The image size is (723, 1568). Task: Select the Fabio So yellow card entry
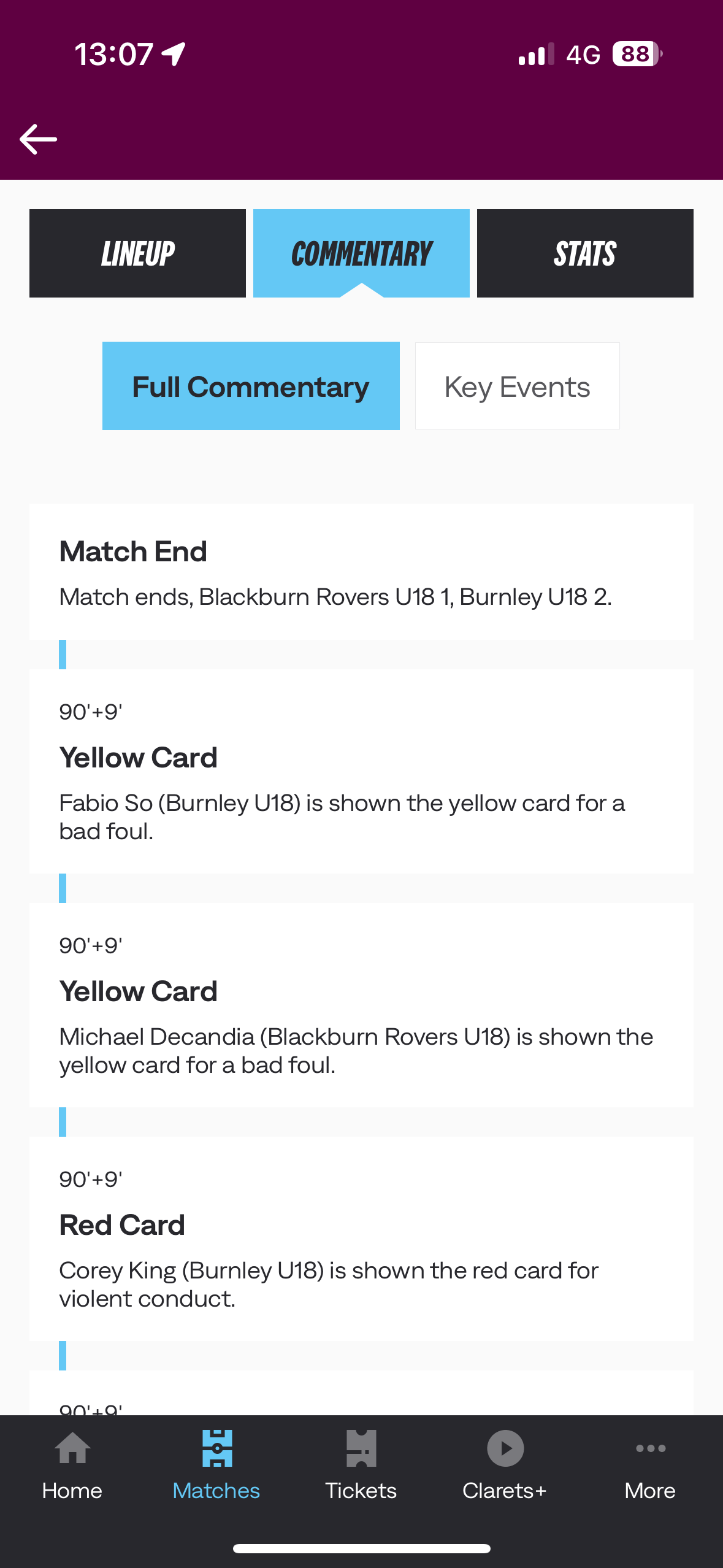[x=361, y=771]
